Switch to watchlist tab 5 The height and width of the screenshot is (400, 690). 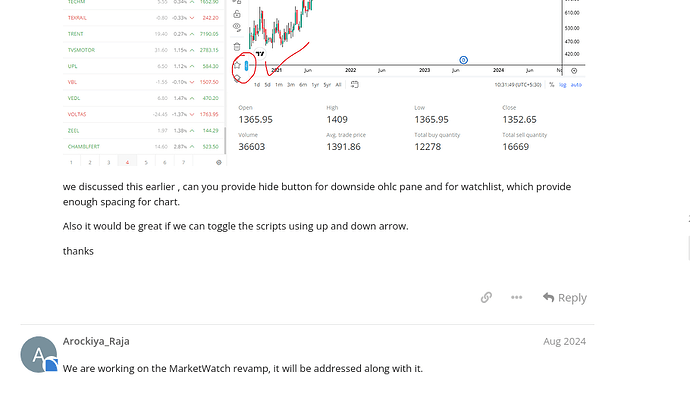[146, 161]
